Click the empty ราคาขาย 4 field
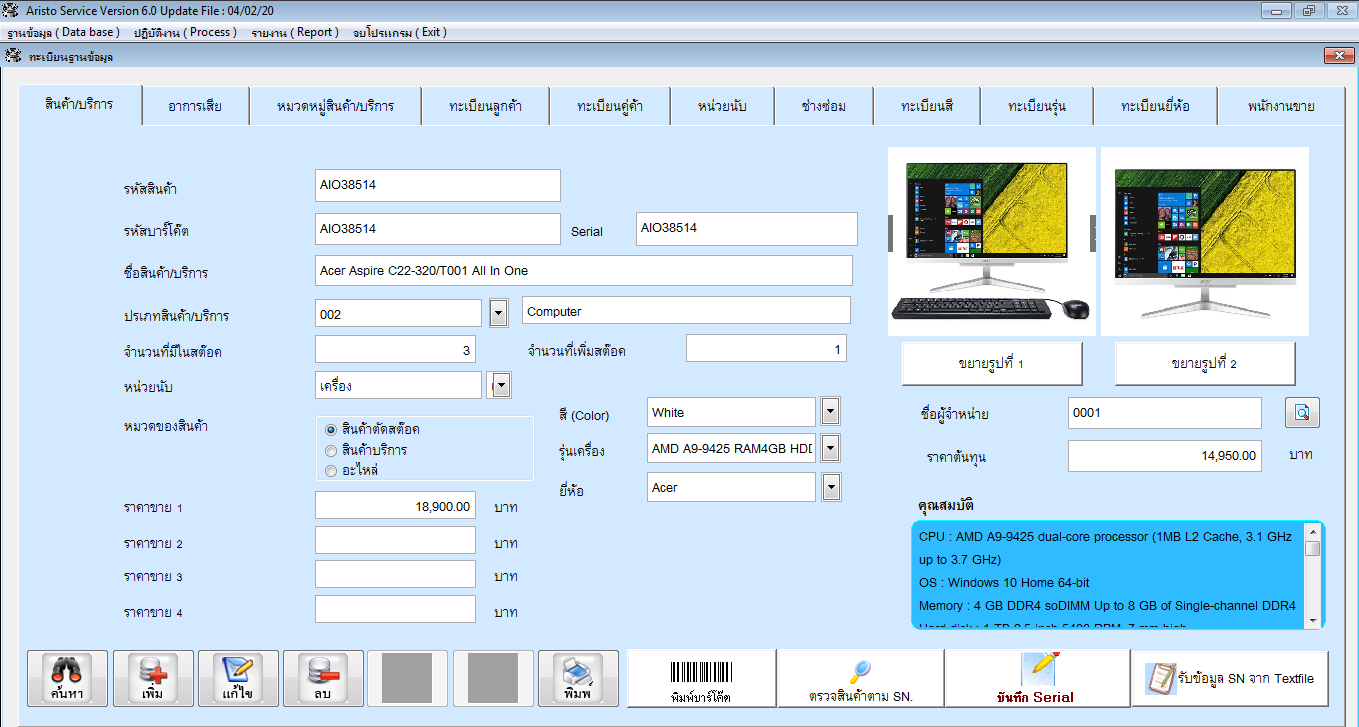 (x=395, y=609)
